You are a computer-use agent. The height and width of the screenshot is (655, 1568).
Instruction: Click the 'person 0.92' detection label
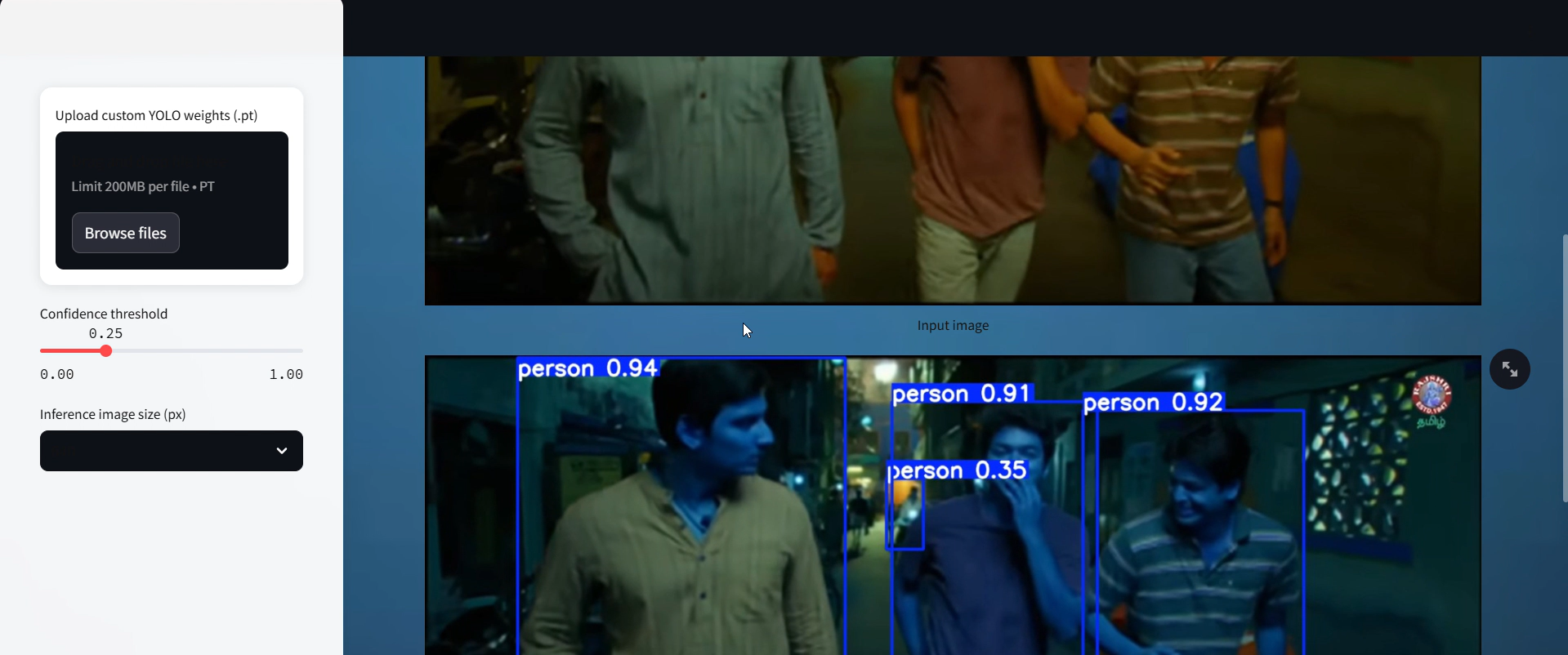[1153, 403]
